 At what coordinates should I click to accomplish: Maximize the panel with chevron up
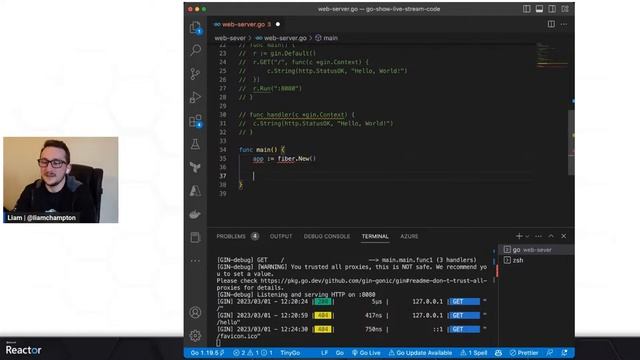[x=551, y=236]
